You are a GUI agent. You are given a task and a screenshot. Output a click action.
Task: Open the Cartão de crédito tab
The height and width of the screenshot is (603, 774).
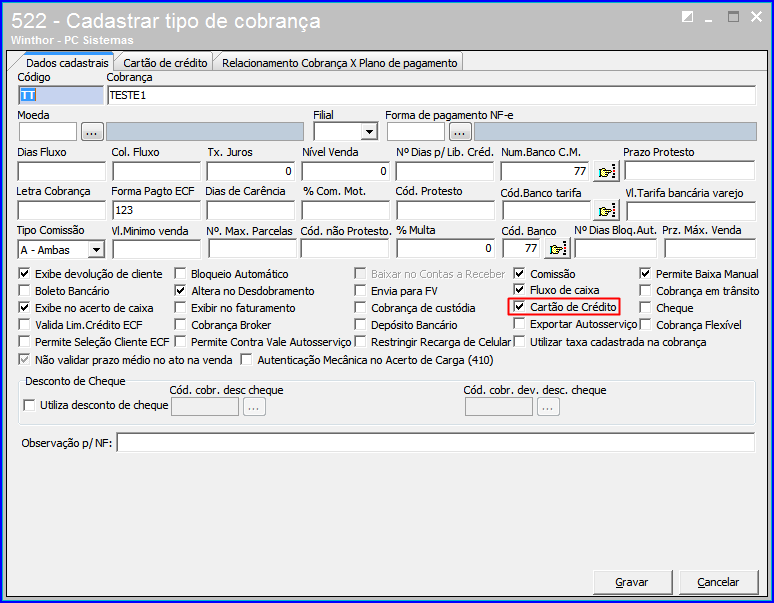pos(165,63)
